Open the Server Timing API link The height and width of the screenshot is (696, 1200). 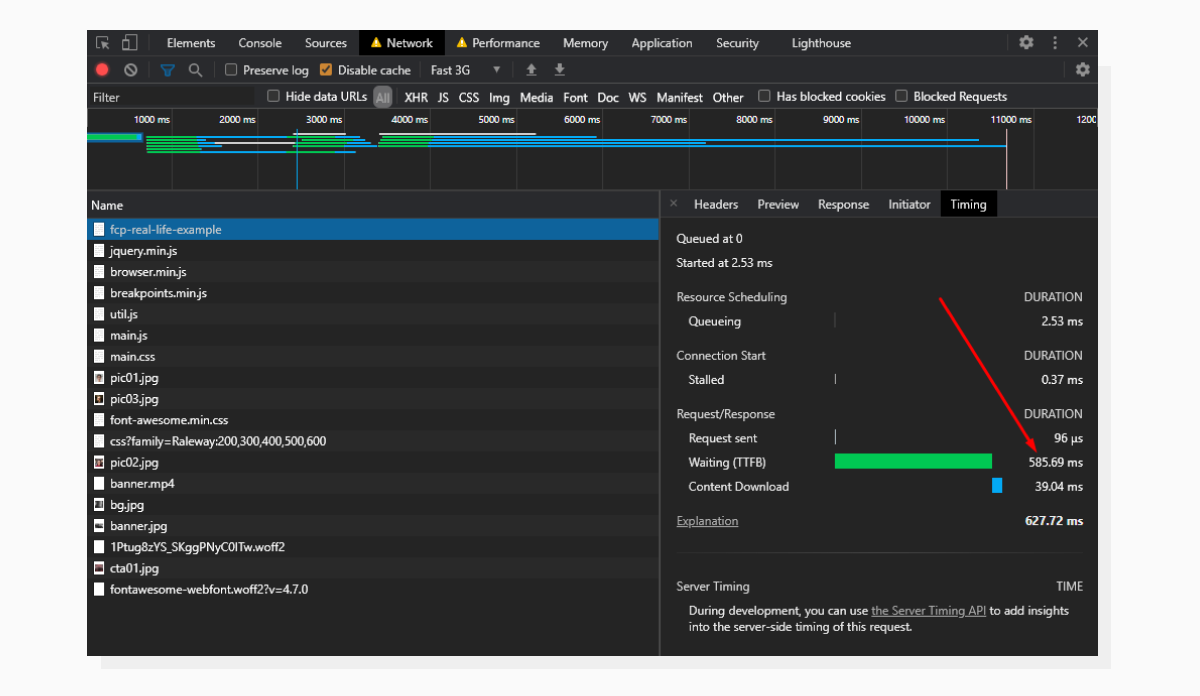[928, 610]
